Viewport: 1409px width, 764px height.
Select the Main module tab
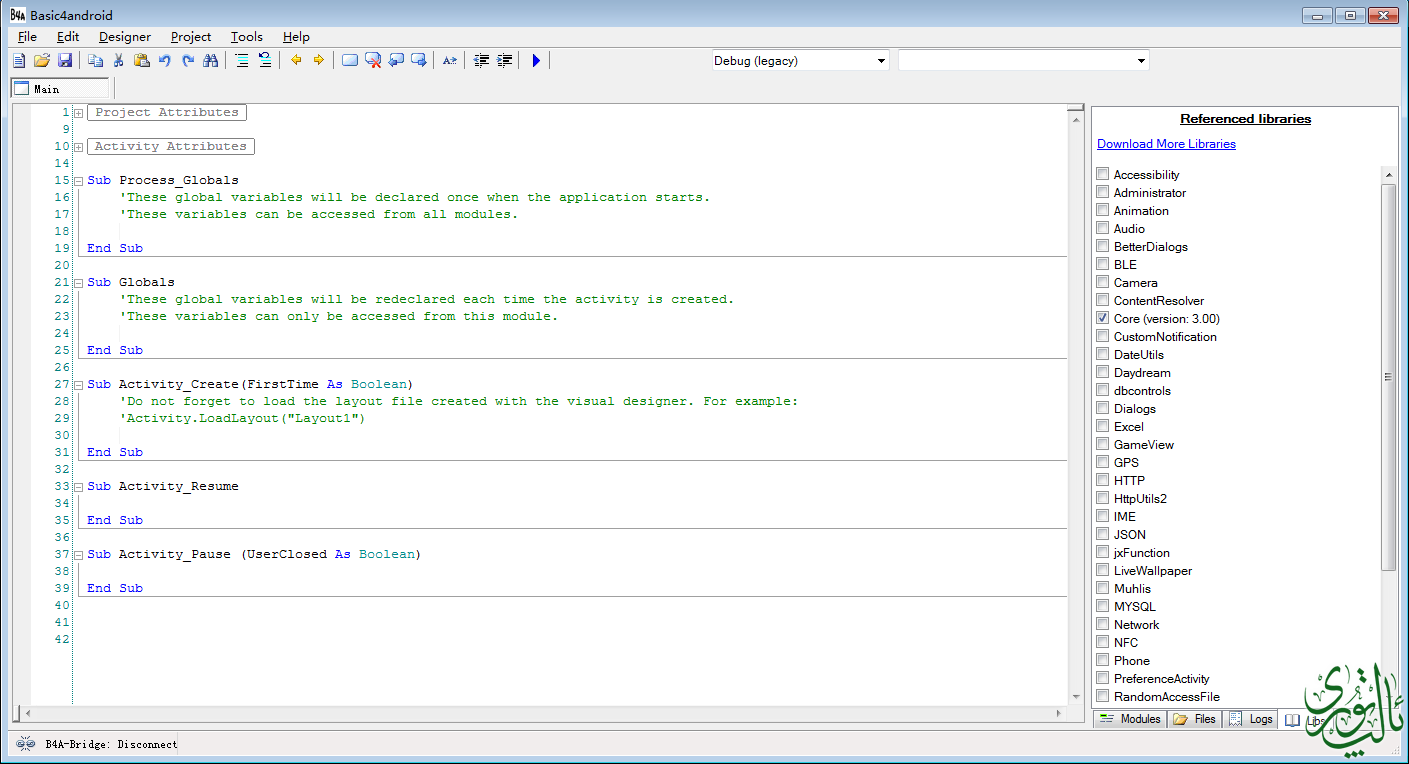click(60, 89)
